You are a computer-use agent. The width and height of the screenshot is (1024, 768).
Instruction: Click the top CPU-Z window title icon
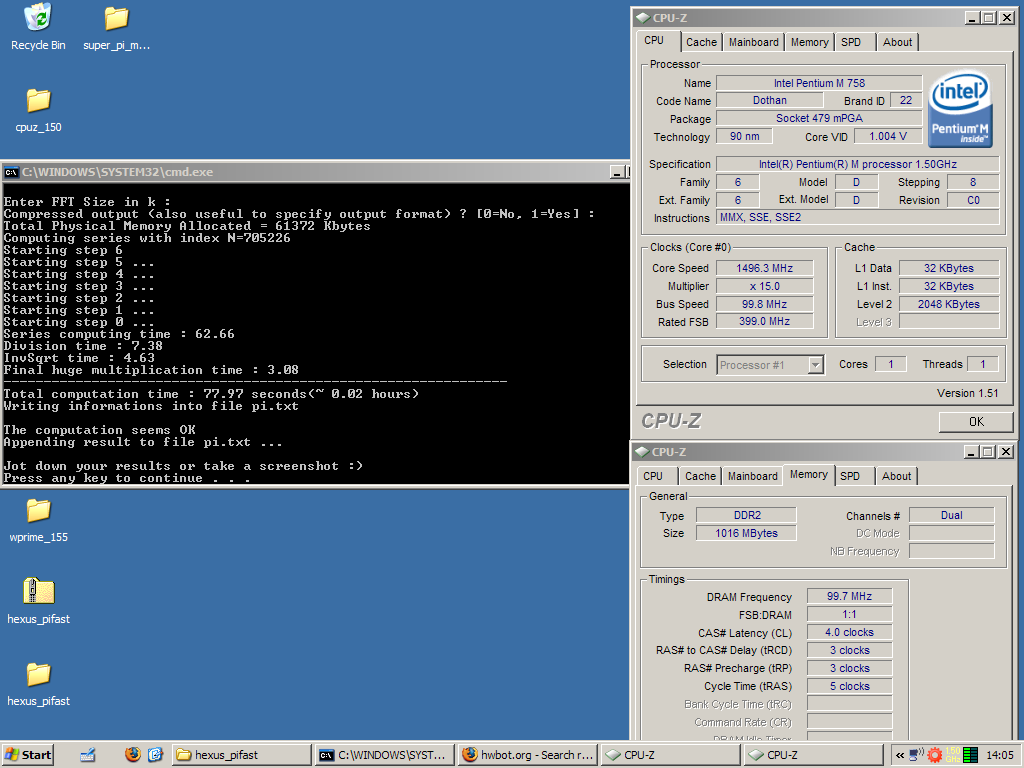coord(643,18)
